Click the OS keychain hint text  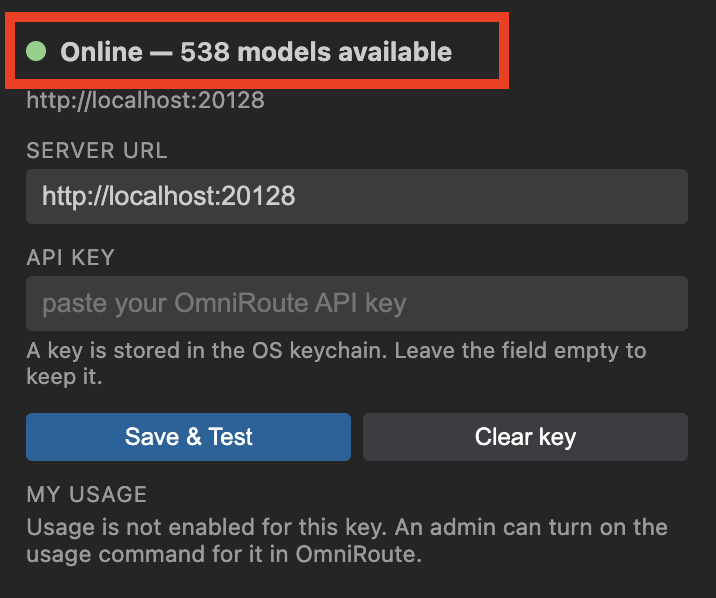pos(336,364)
